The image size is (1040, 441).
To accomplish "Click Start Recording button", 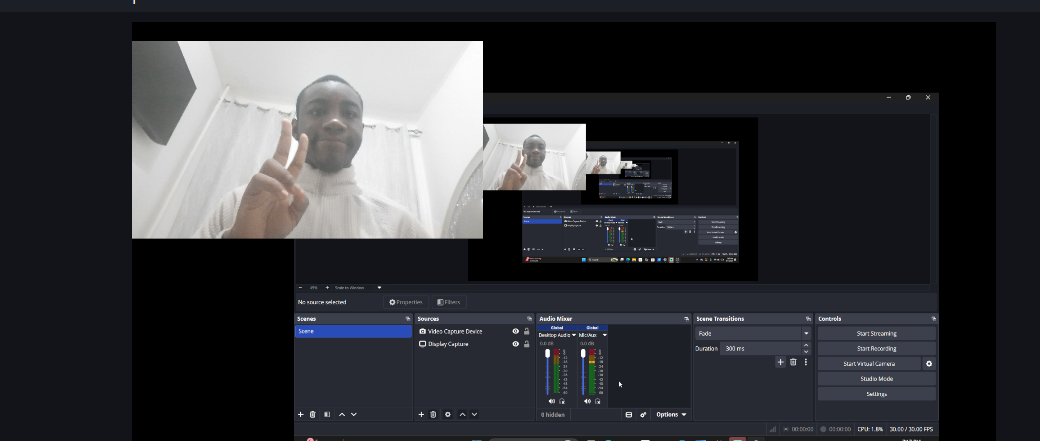I will [x=876, y=349].
